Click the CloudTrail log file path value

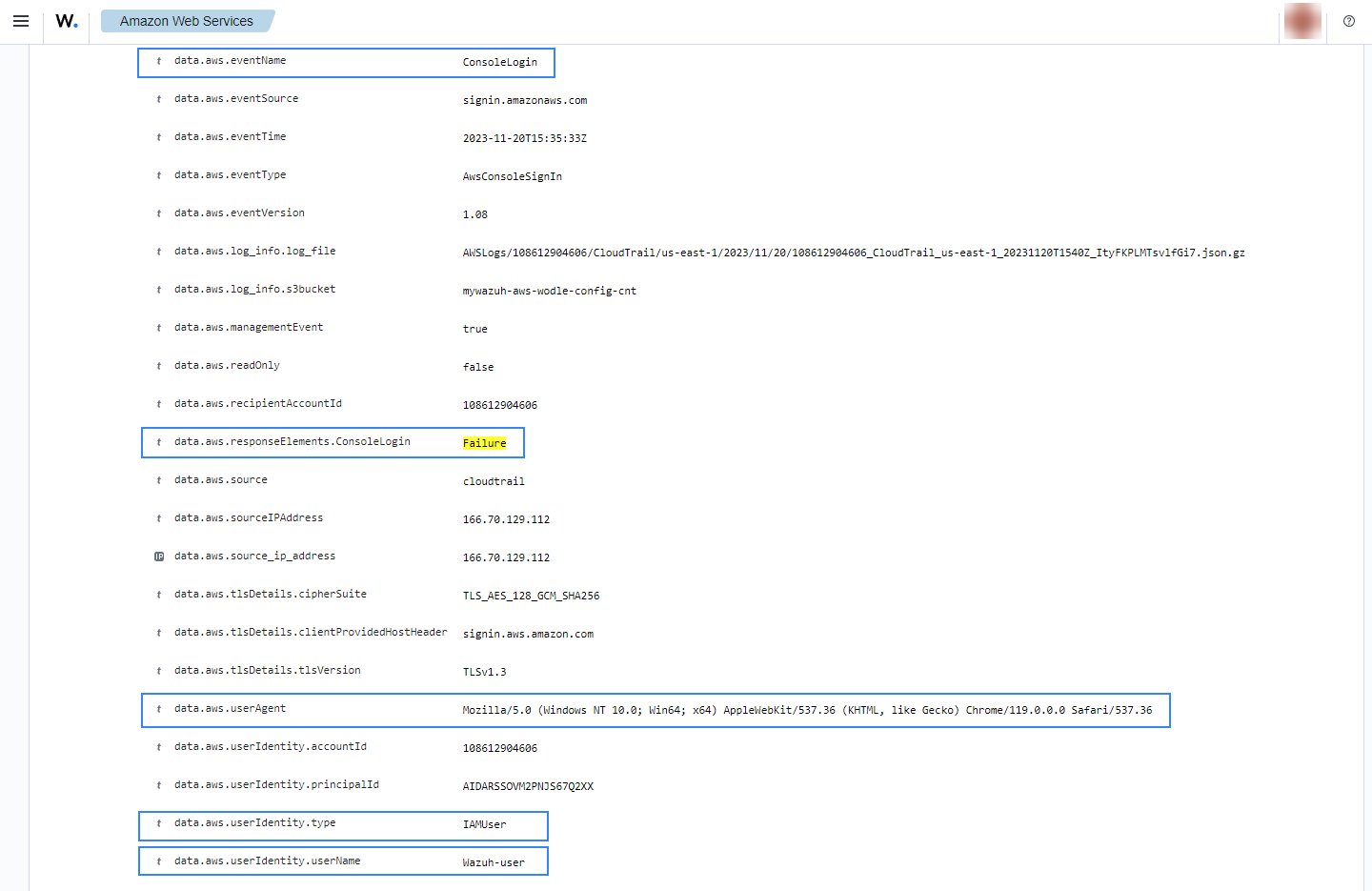click(853, 253)
